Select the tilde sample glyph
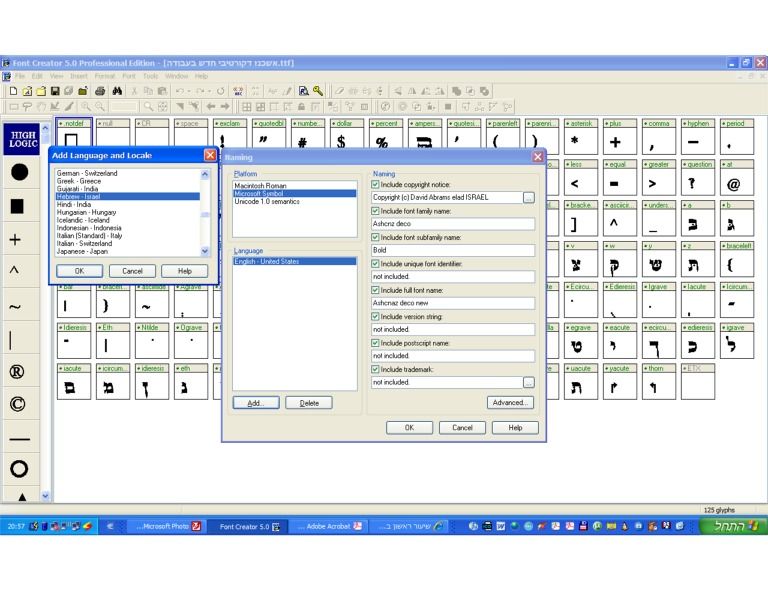The width and height of the screenshot is (768, 591). click(x=15, y=307)
